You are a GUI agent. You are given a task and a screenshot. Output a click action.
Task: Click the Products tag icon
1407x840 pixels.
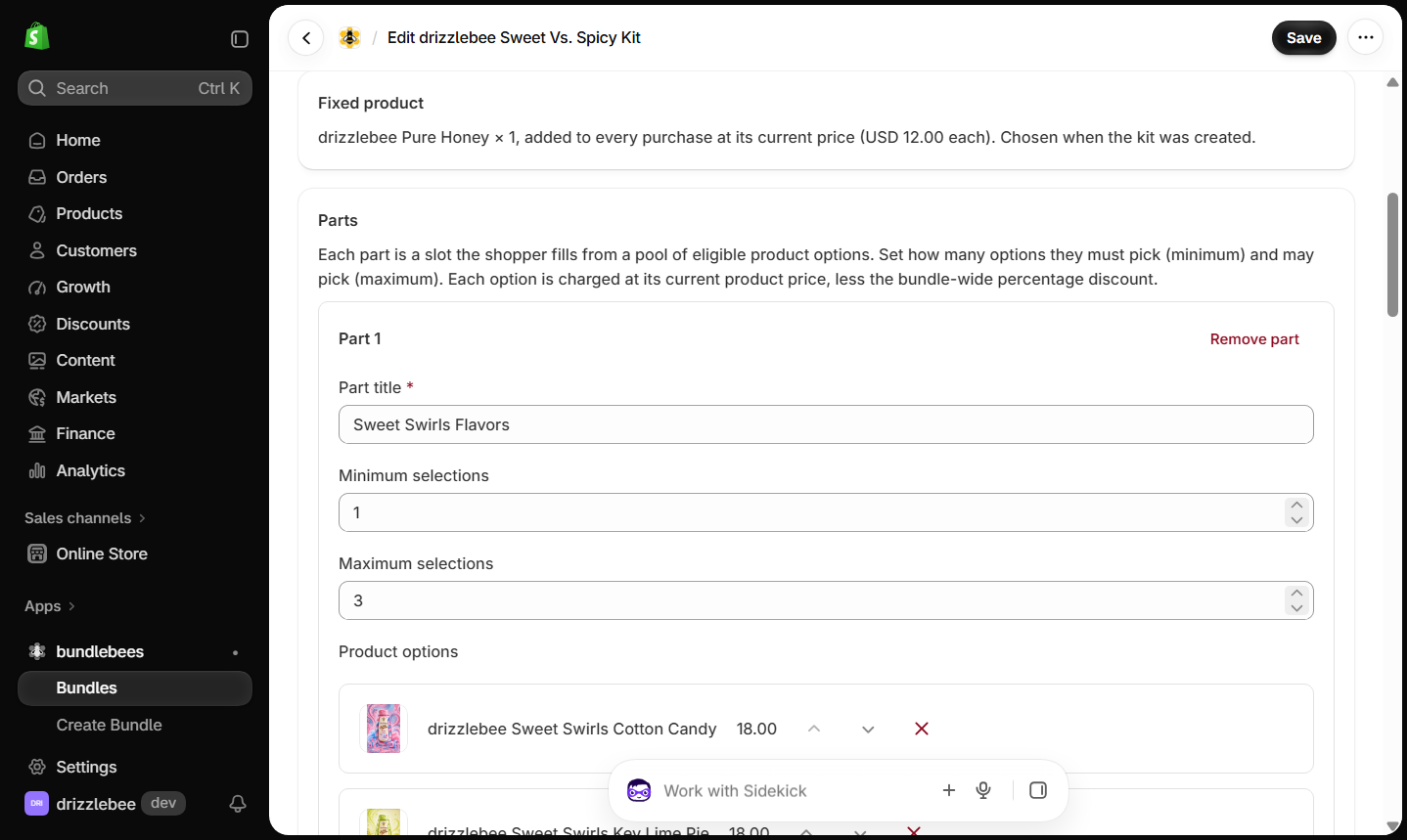click(37, 214)
